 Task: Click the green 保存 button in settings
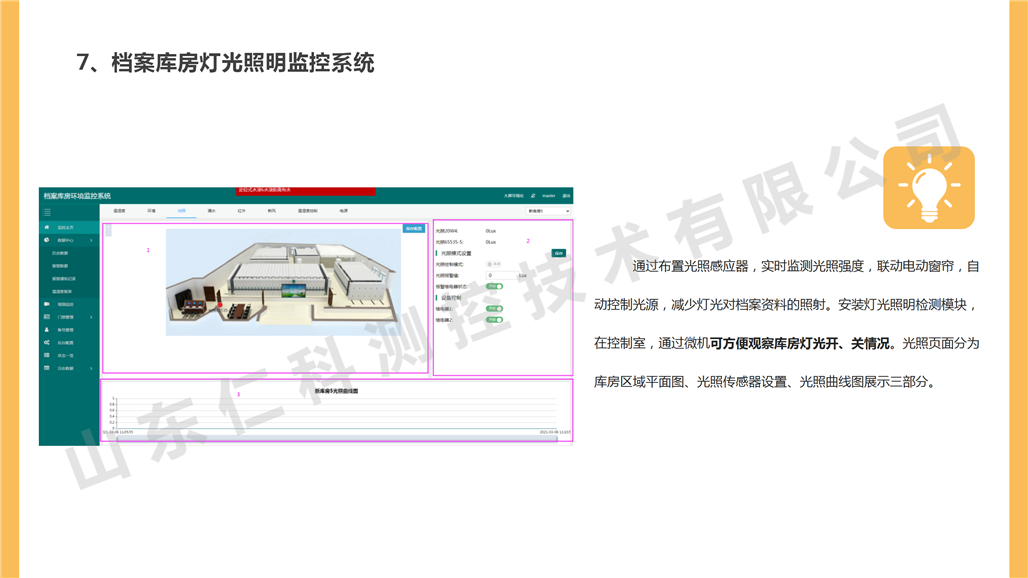click(x=559, y=253)
